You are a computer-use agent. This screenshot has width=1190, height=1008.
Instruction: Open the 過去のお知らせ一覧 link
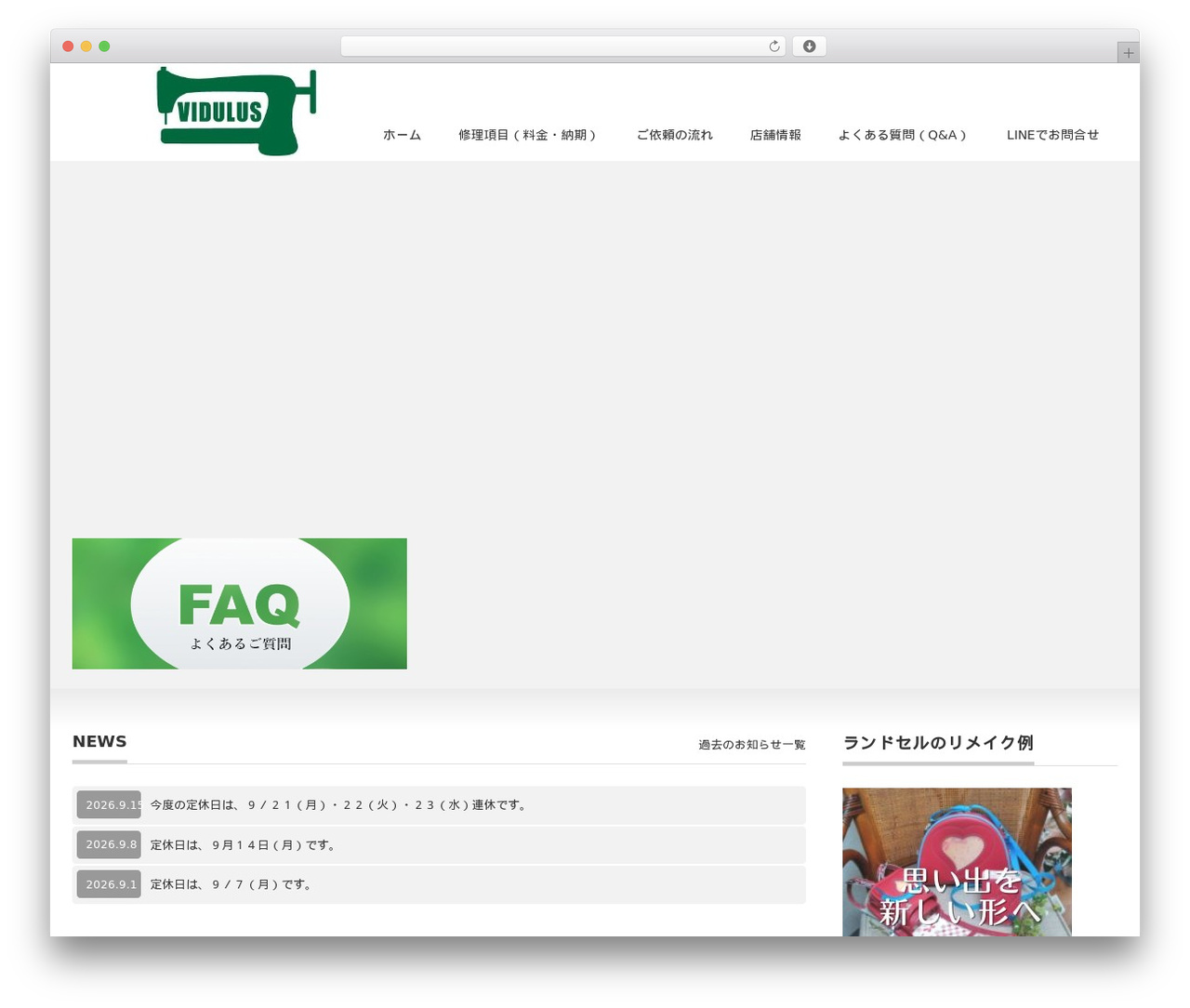tap(752, 745)
